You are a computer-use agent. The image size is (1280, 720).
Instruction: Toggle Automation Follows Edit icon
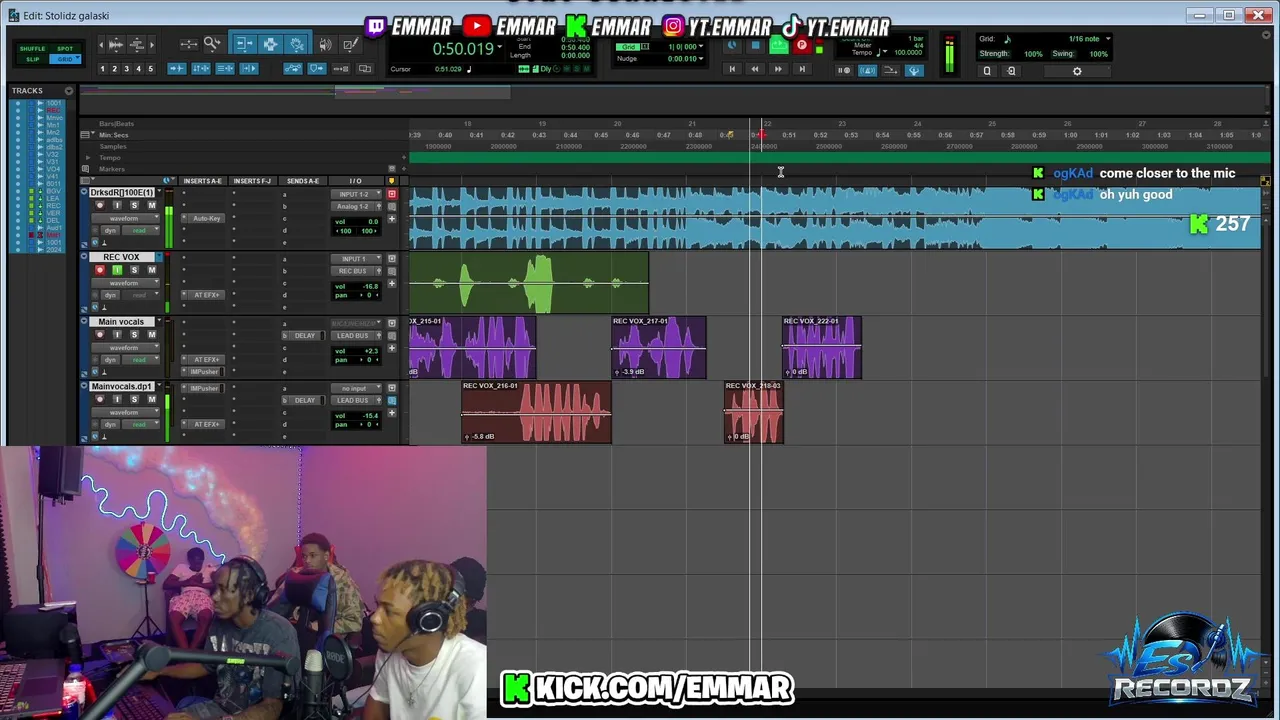click(293, 68)
